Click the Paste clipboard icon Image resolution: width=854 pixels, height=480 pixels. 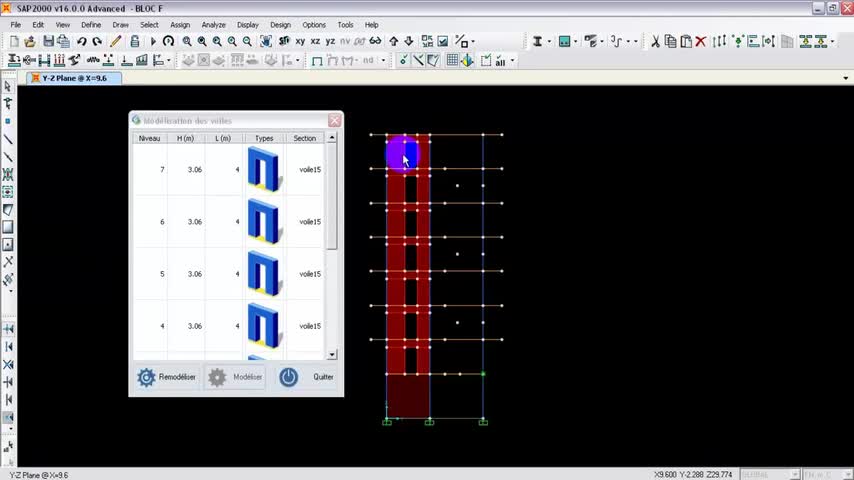pos(686,41)
